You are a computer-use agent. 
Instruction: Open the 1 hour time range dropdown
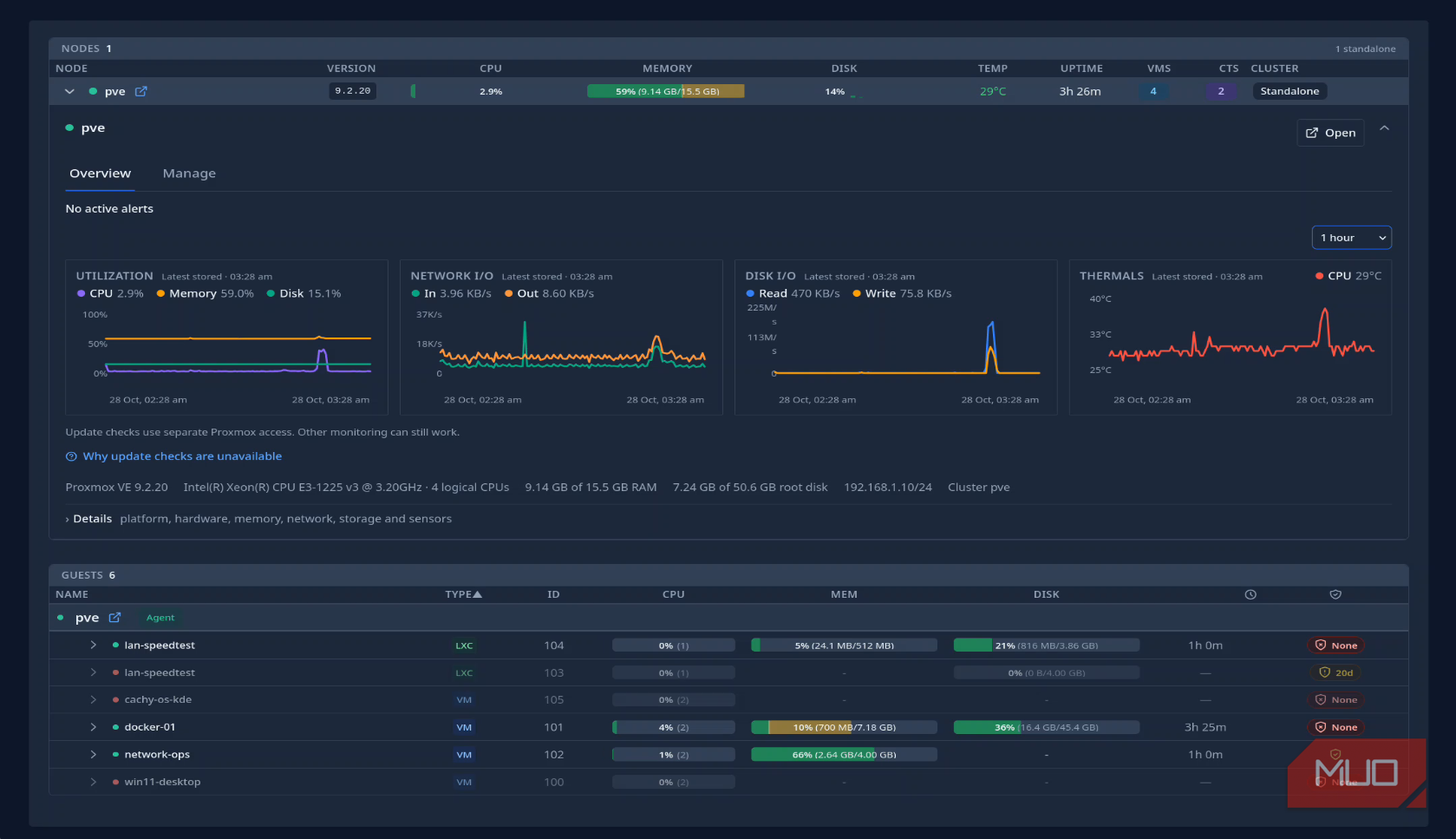click(1352, 238)
